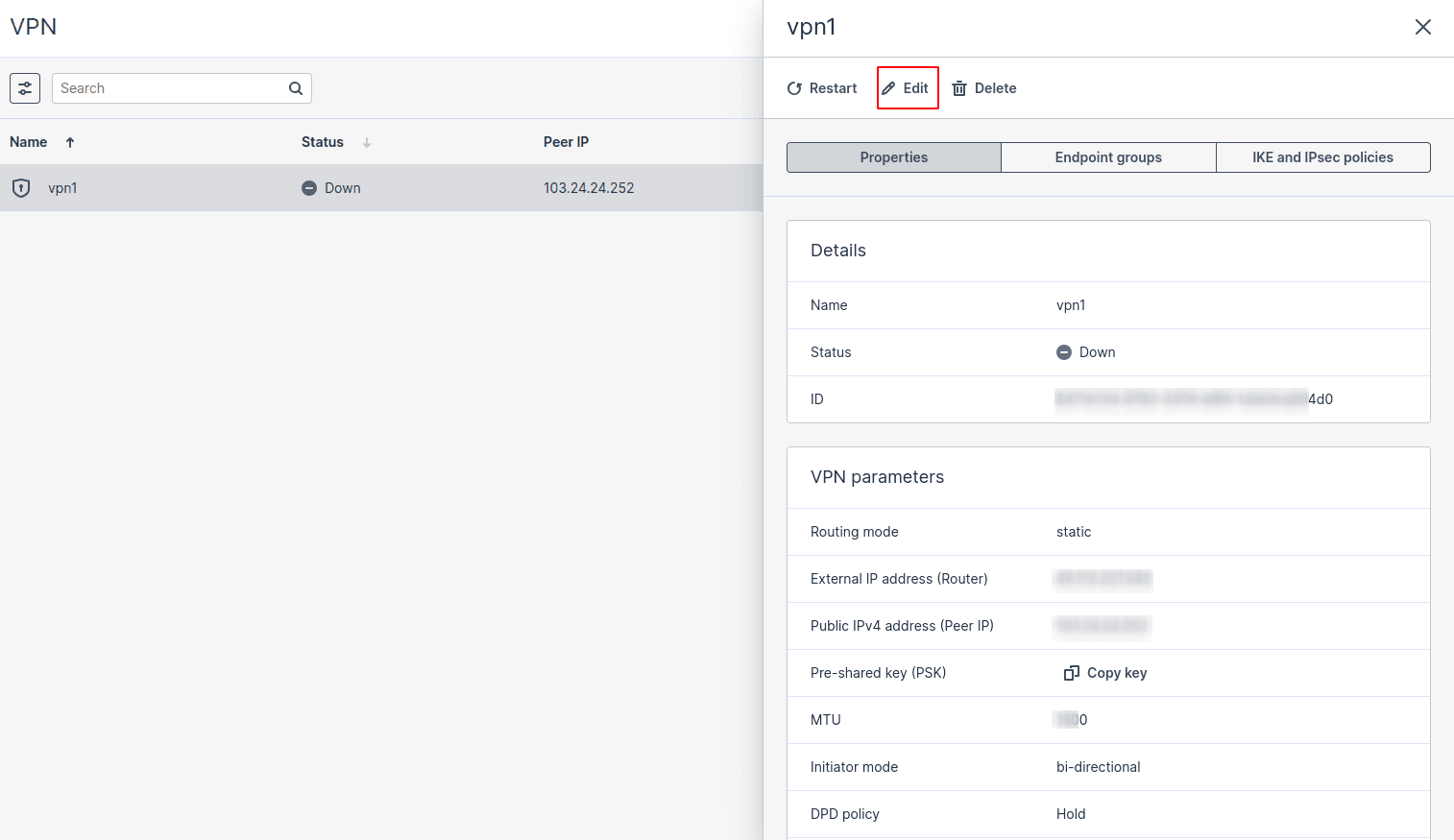Image resolution: width=1454 pixels, height=840 pixels.
Task: Click the Down status icon in Details
Action: pos(1064,352)
